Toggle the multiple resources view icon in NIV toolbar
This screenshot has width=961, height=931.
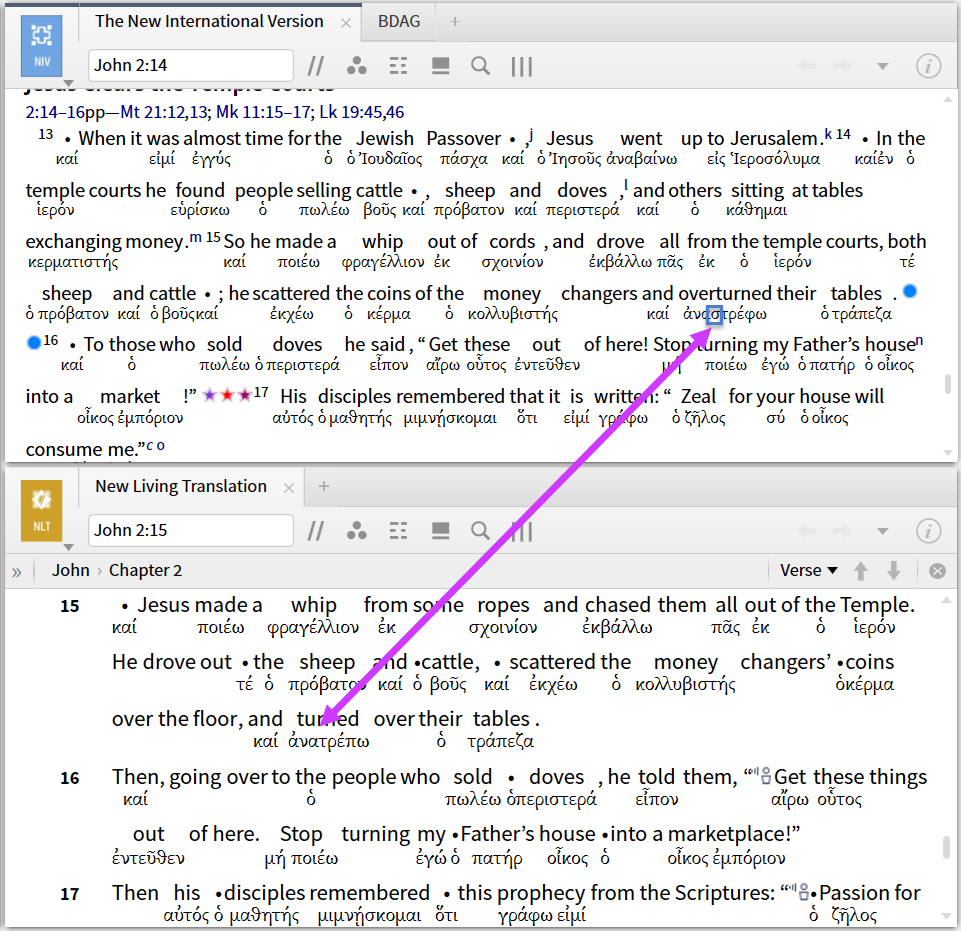[398, 66]
